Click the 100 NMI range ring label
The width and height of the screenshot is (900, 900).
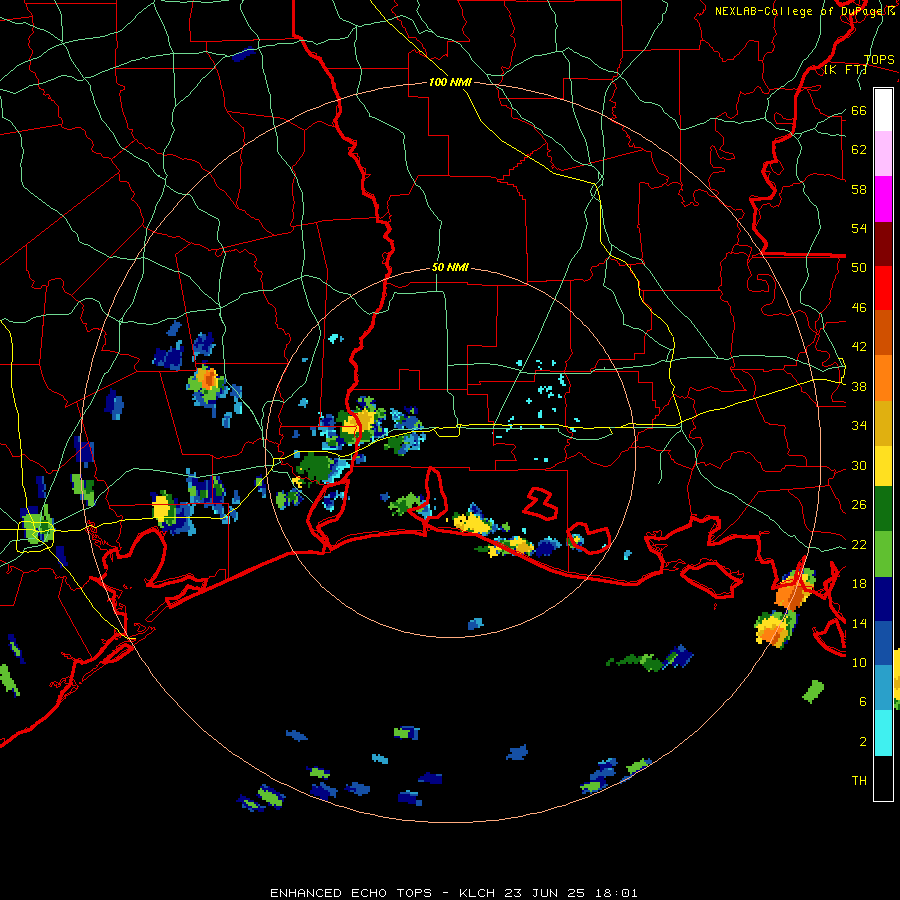pyautogui.click(x=450, y=83)
